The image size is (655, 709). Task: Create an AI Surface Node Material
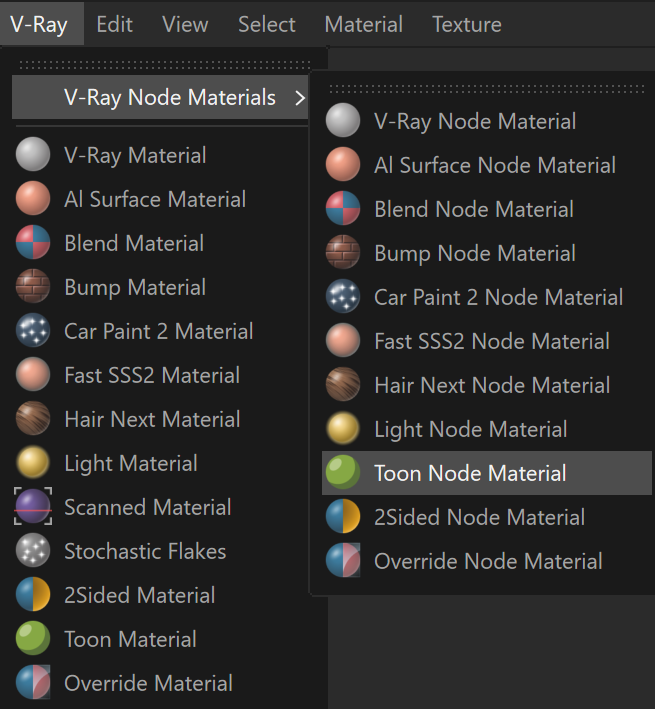(x=487, y=164)
